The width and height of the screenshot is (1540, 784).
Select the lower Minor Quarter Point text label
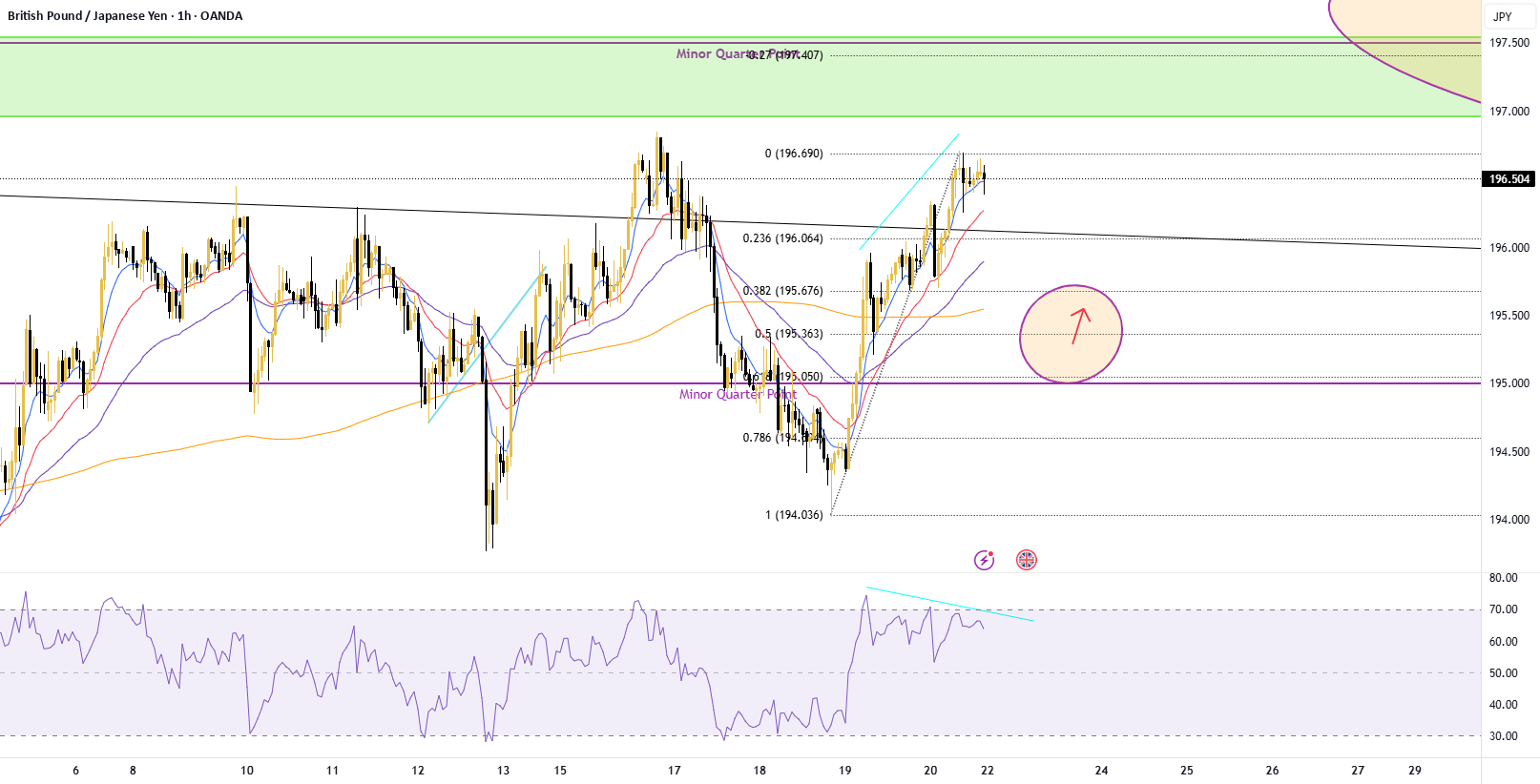[738, 394]
